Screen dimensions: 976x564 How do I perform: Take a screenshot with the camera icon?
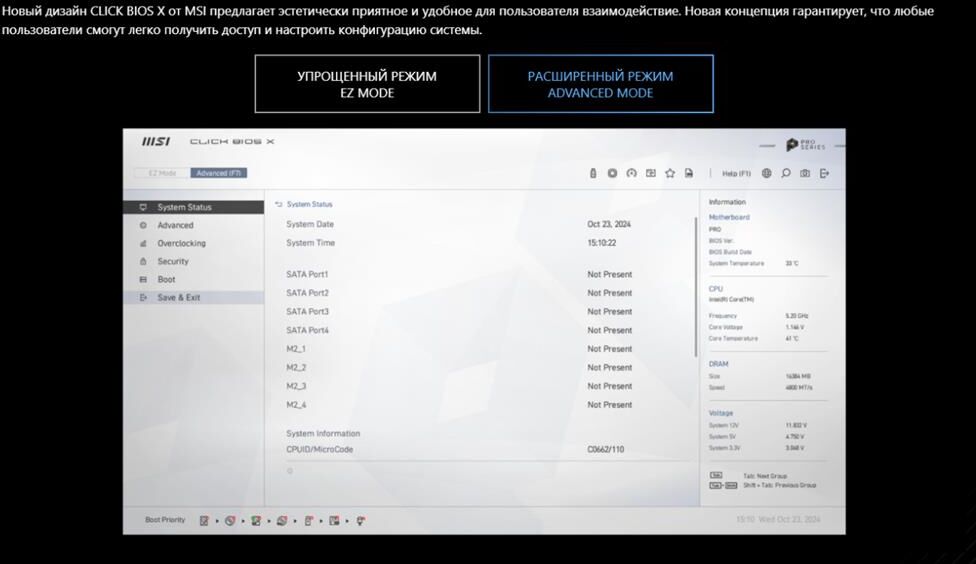coord(805,173)
